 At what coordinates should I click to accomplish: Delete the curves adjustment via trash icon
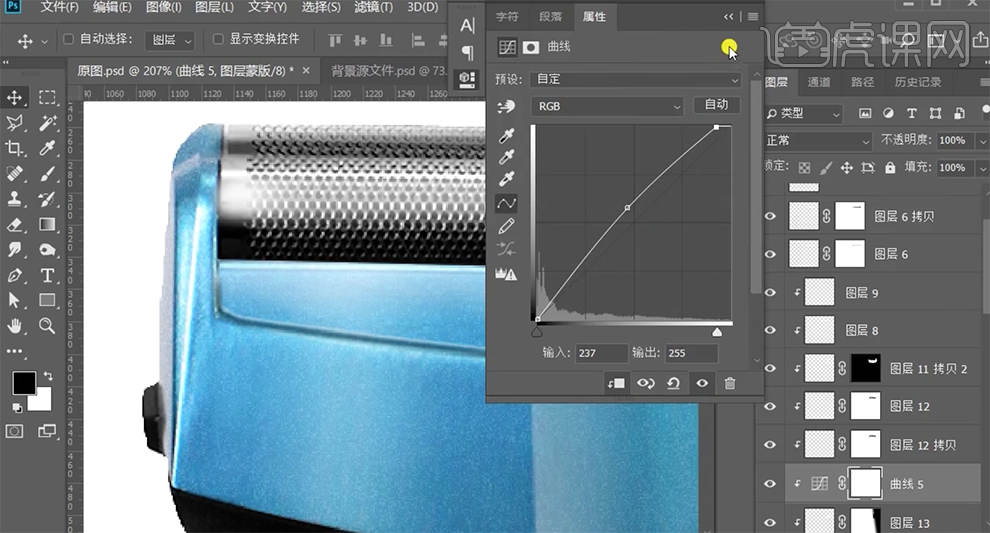coord(730,383)
